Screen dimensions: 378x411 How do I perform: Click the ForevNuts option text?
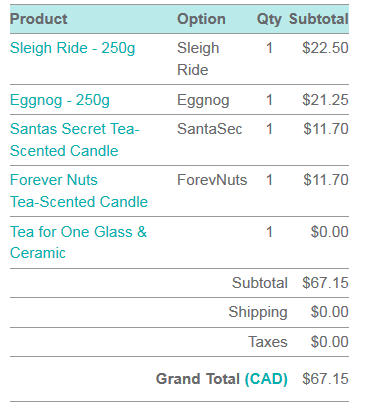coord(212,180)
